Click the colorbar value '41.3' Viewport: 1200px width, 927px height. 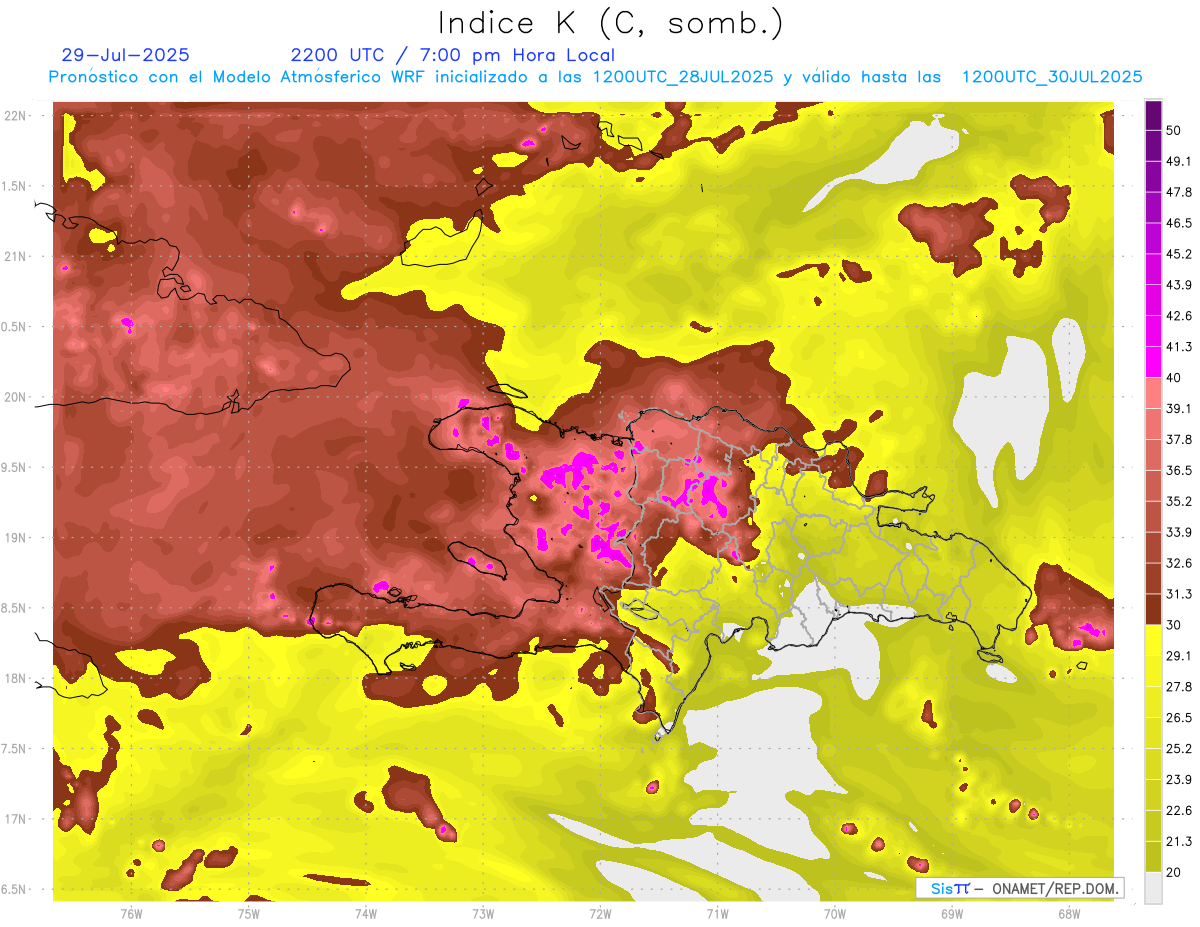click(x=1179, y=347)
